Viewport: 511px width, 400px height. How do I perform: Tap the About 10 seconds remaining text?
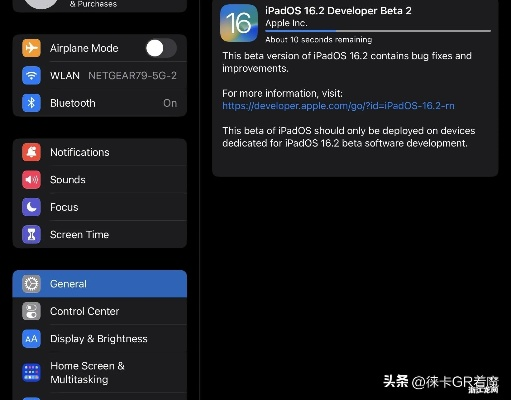pos(318,40)
